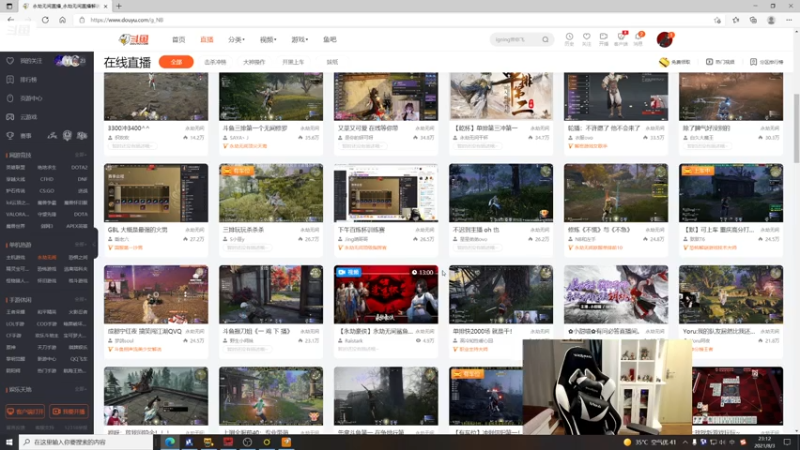
Task: Click the orange client-open button in sidebar
Action: click(x=24, y=411)
